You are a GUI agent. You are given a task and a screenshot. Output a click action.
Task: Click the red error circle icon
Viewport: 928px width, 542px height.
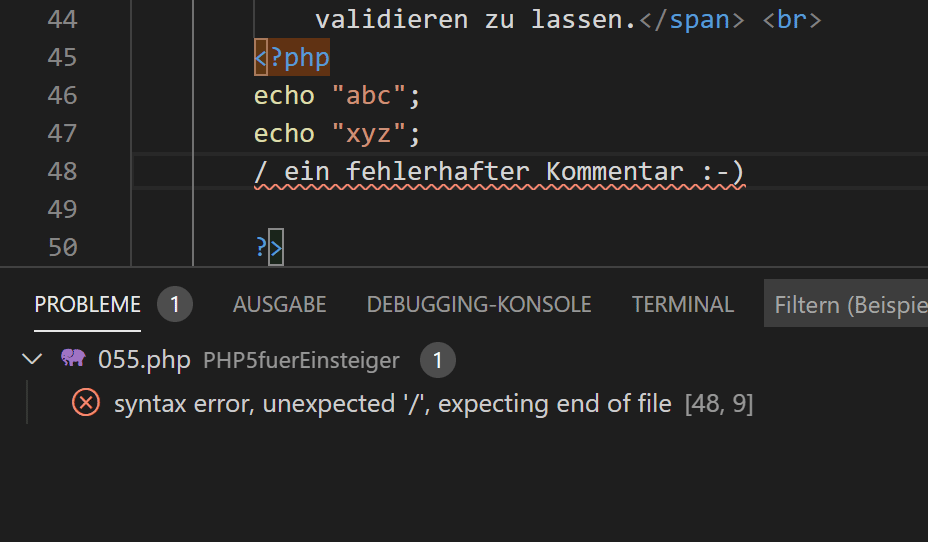point(86,403)
